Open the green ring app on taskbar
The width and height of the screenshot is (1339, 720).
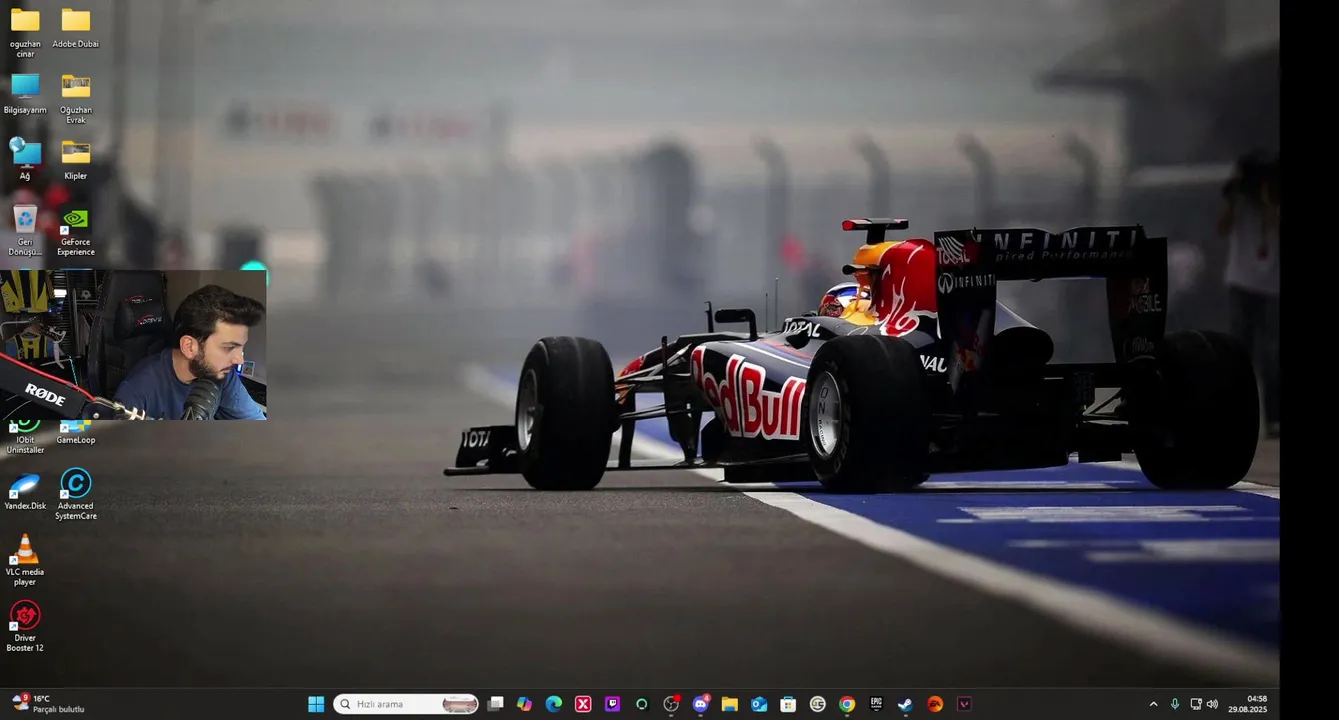(x=642, y=704)
